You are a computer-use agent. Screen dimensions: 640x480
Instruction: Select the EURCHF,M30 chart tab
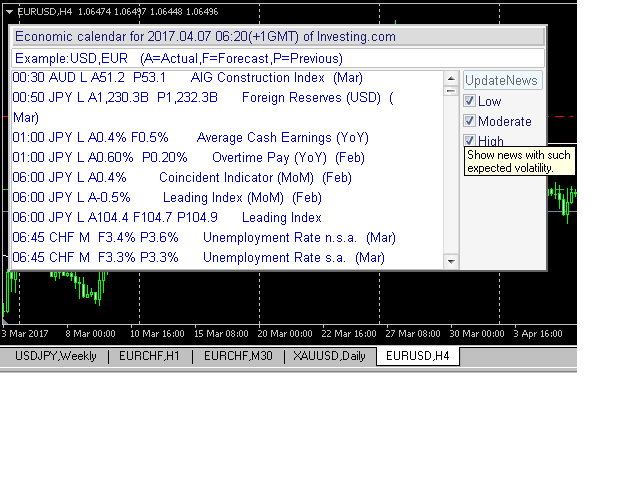click(238, 356)
